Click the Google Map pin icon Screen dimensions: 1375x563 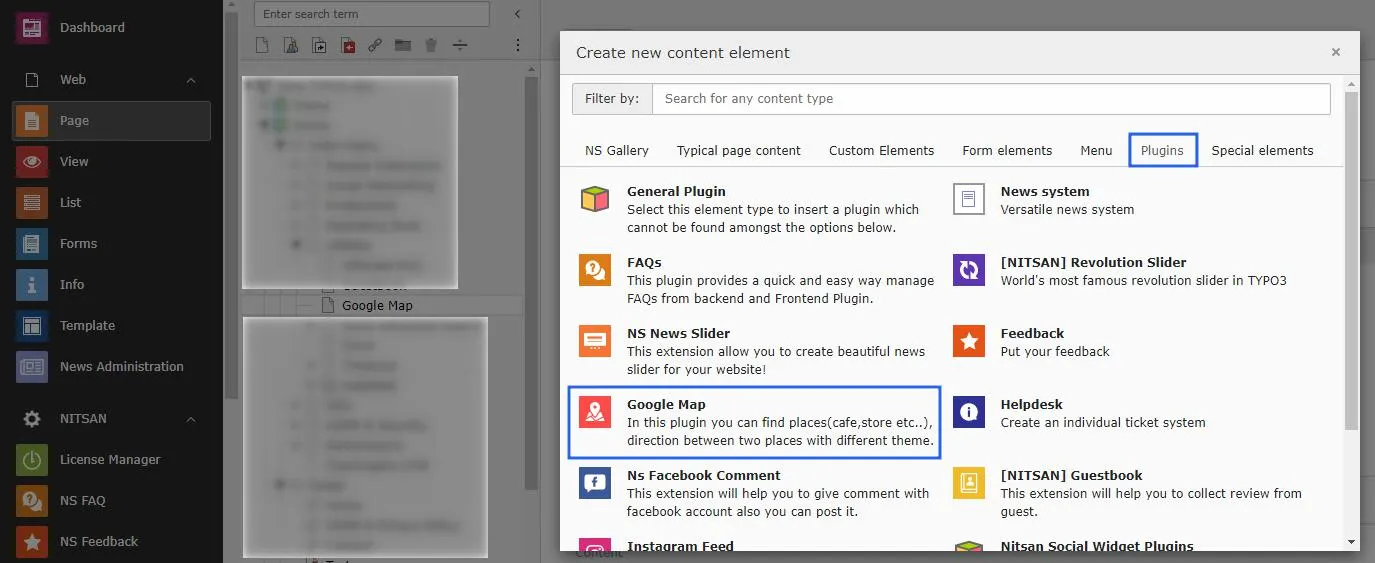click(595, 412)
